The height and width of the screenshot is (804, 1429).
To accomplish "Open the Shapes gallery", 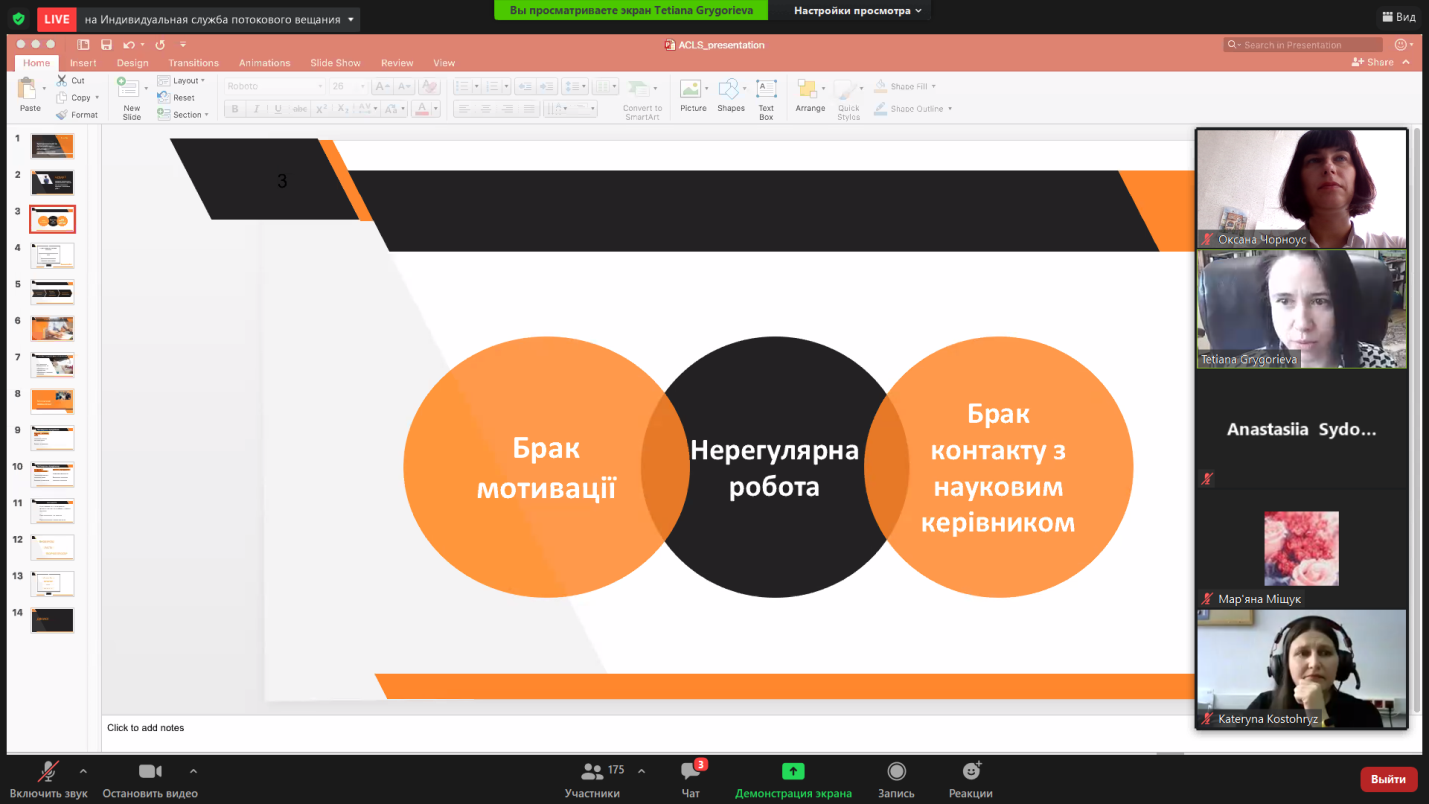I will (731, 96).
